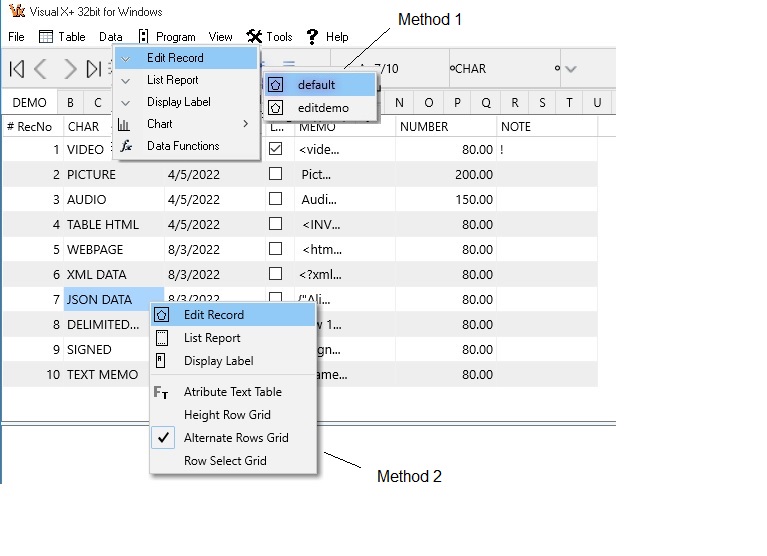
Task: Choose Display Label in the Data menu
Action: (186, 102)
